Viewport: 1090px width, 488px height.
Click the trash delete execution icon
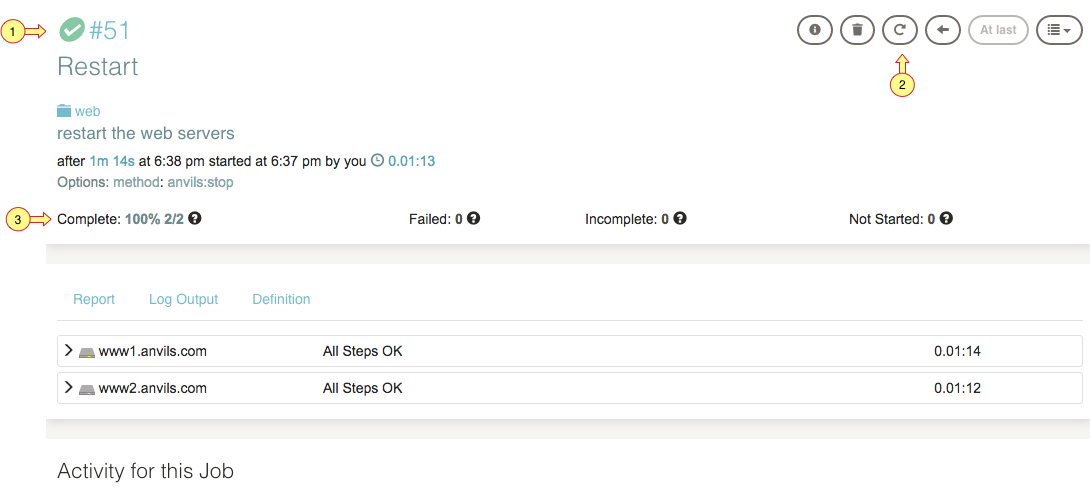pos(857,30)
